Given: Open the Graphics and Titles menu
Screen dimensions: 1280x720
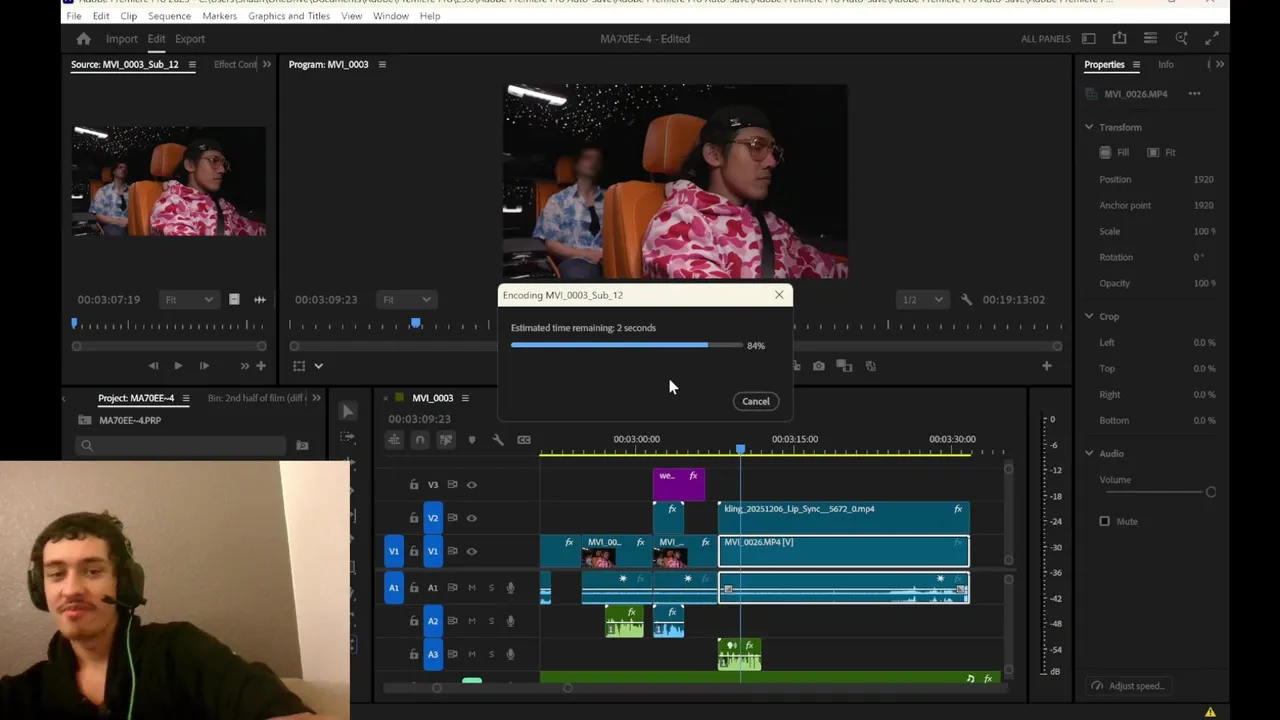Looking at the screenshot, I should click(x=289, y=16).
